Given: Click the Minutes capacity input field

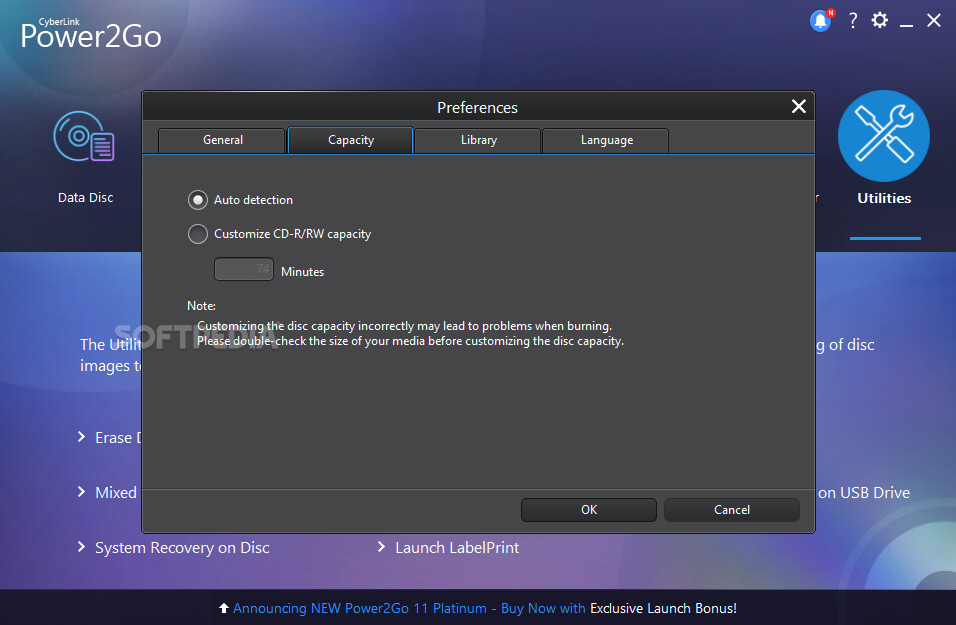Looking at the screenshot, I should [x=243, y=270].
